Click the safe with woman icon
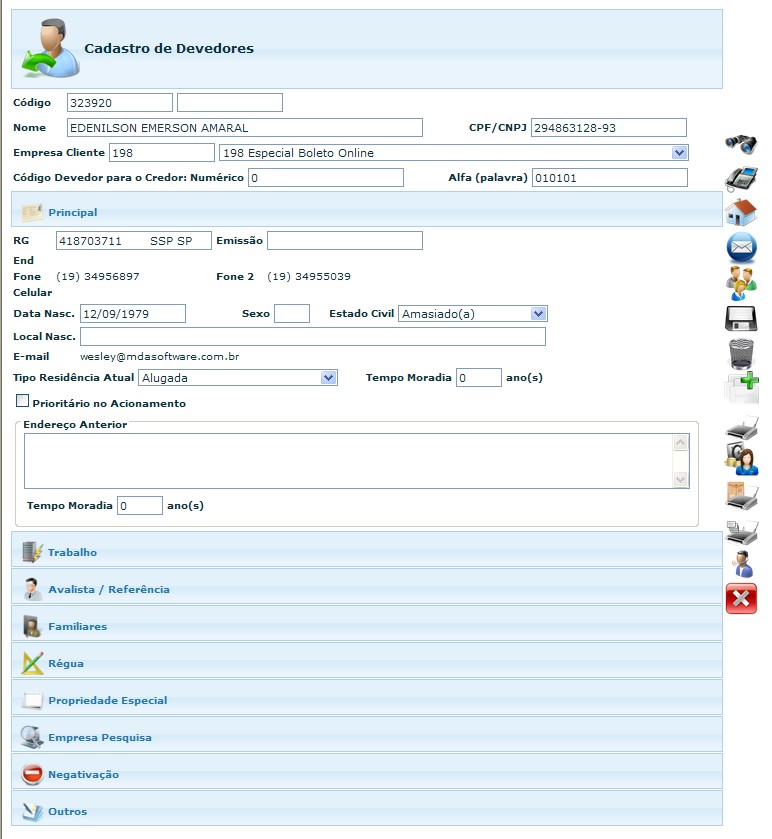The height and width of the screenshot is (839, 772). (741, 459)
